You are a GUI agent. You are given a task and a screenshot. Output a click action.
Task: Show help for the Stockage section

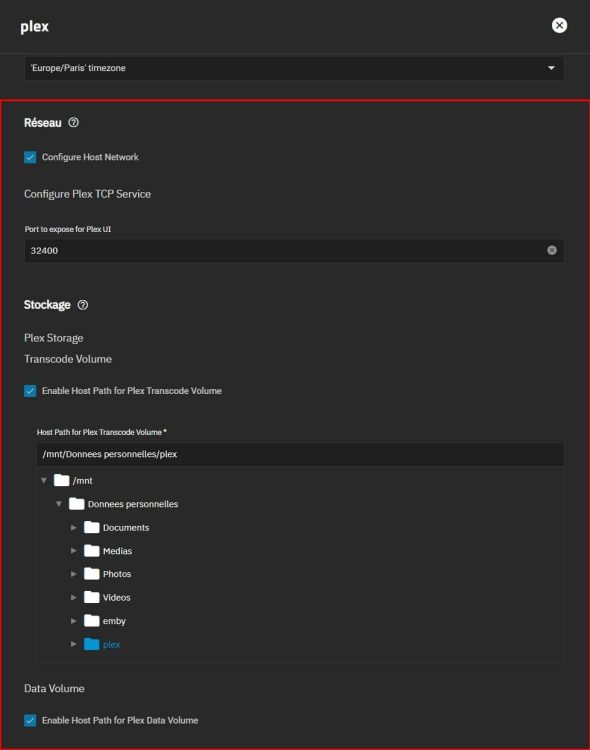83,305
